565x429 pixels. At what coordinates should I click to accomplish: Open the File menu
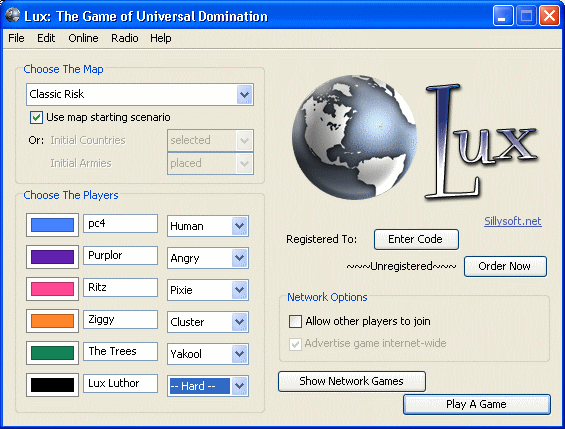point(16,38)
